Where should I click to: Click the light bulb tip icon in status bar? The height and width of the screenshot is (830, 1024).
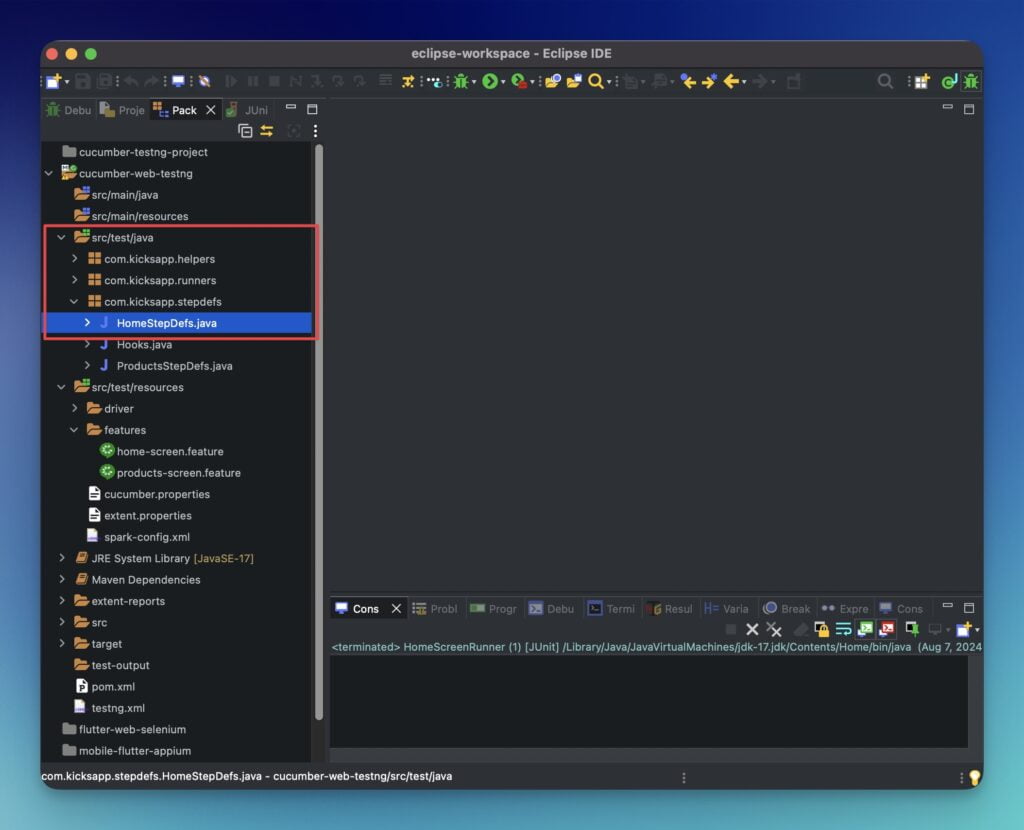click(974, 777)
